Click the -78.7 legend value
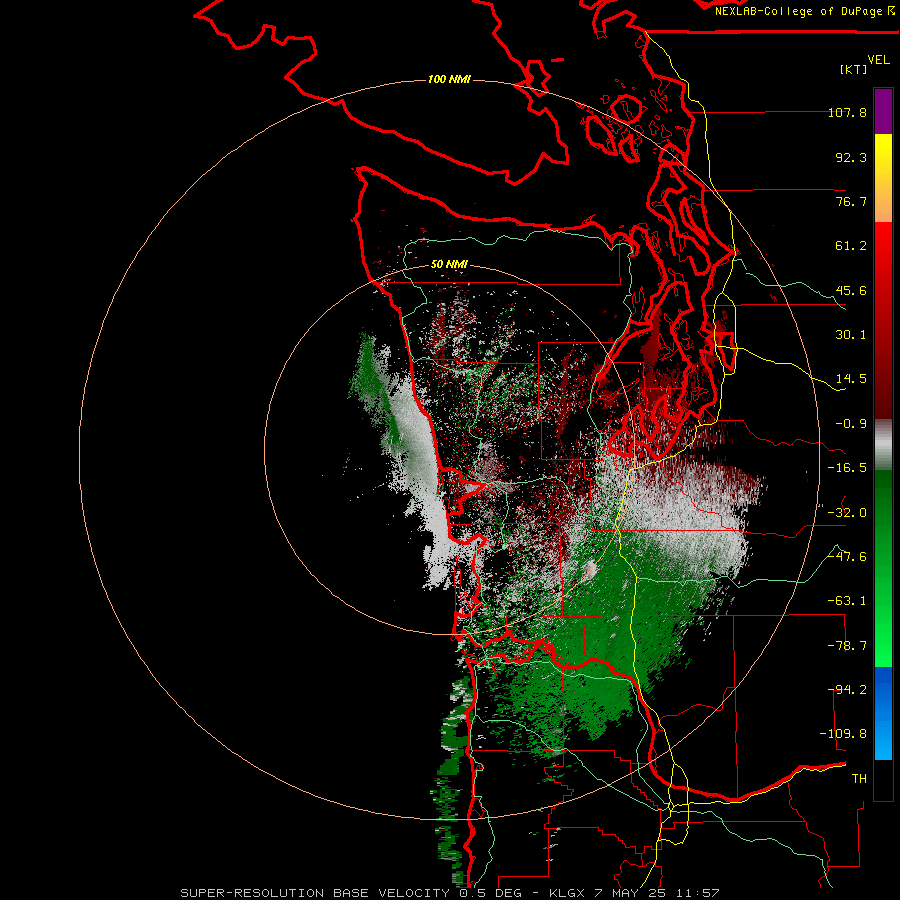Viewport: 900px width, 900px height. click(847, 646)
